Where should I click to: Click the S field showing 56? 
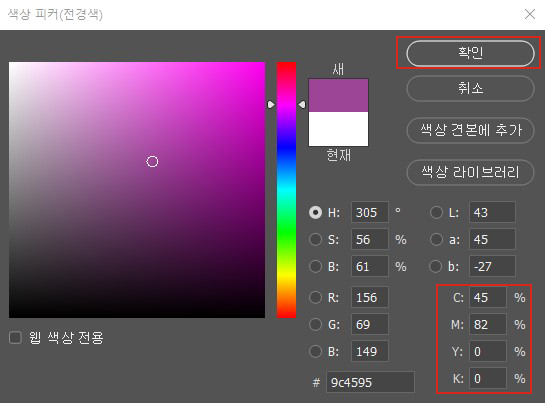click(370, 239)
